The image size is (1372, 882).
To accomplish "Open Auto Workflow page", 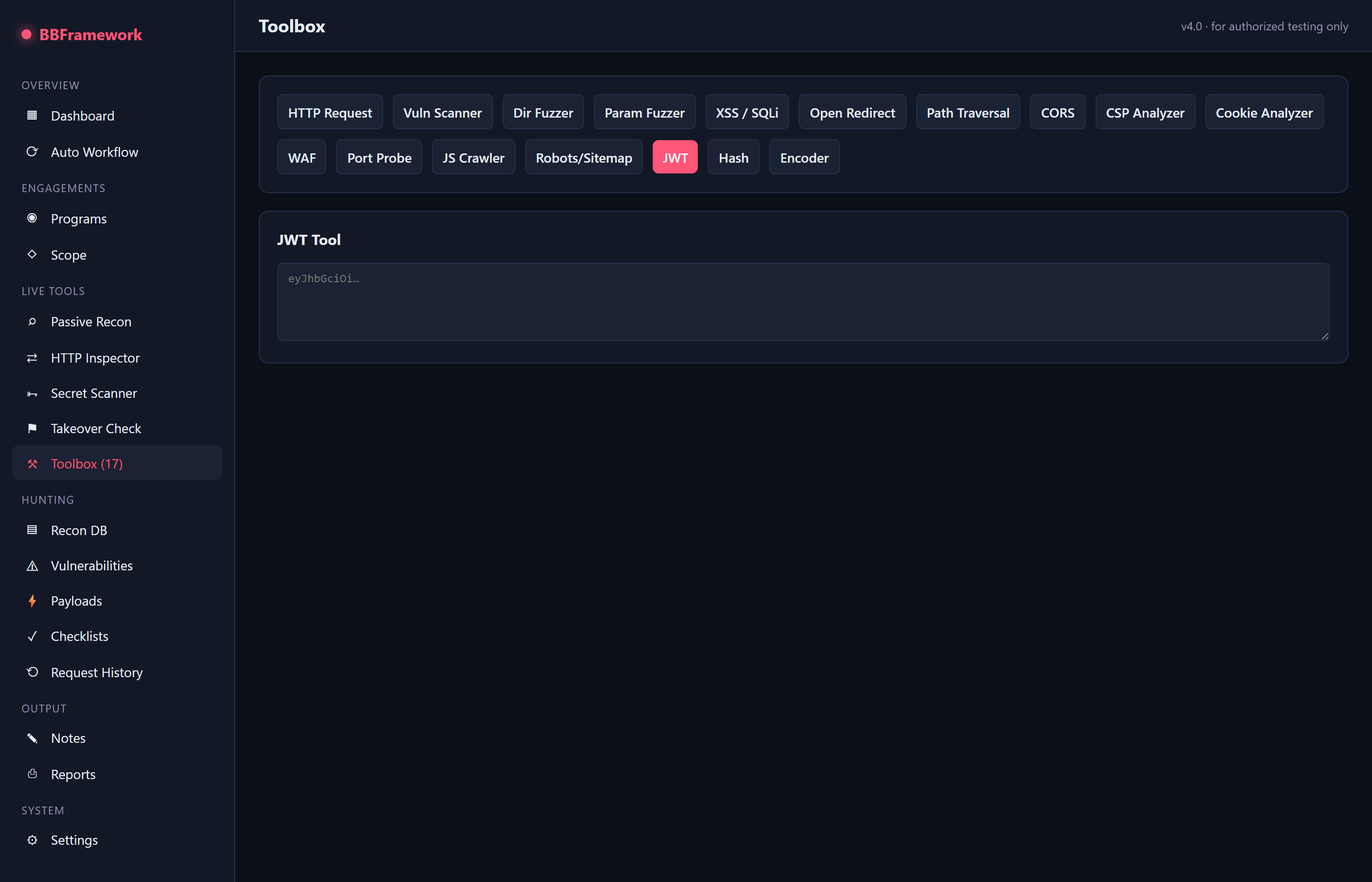I will [117, 152].
